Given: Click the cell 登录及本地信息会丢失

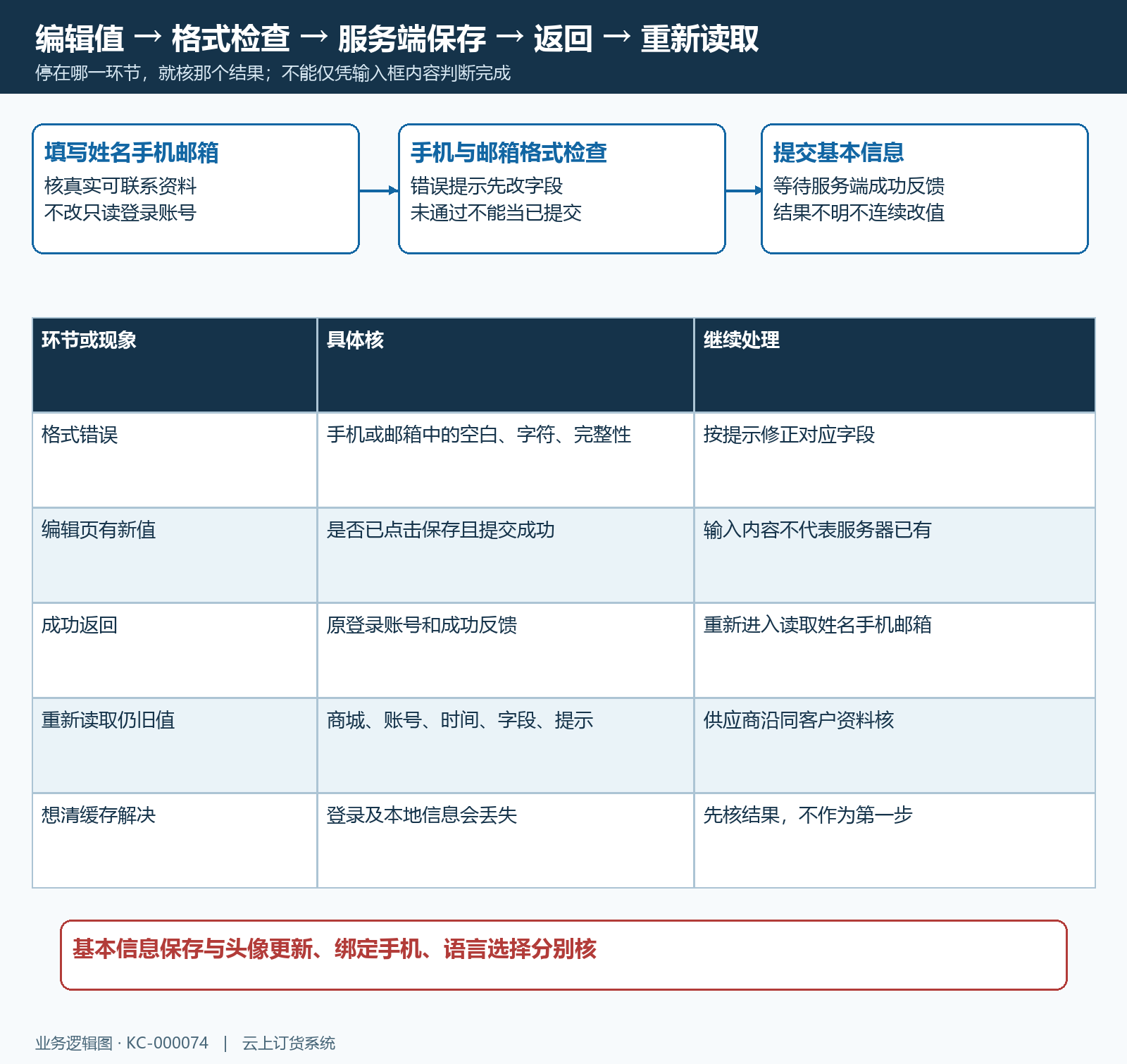Looking at the screenshot, I should pyautogui.click(x=506, y=841).
